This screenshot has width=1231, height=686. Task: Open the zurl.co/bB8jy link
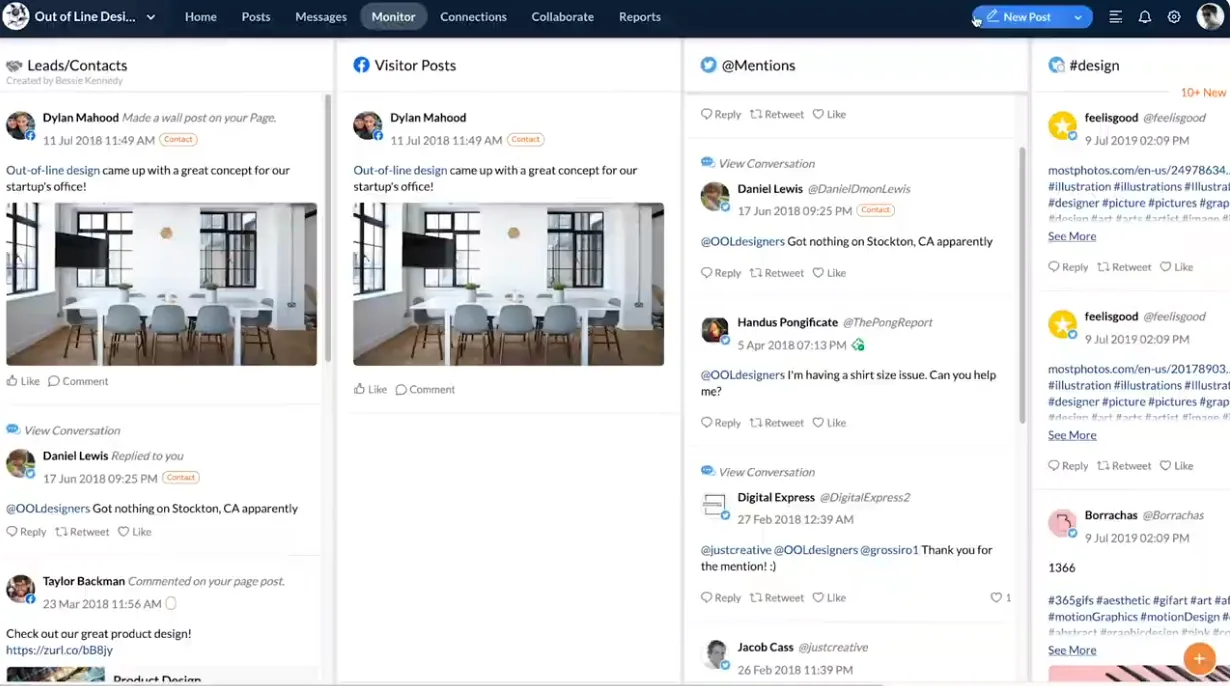coord(59,650)
